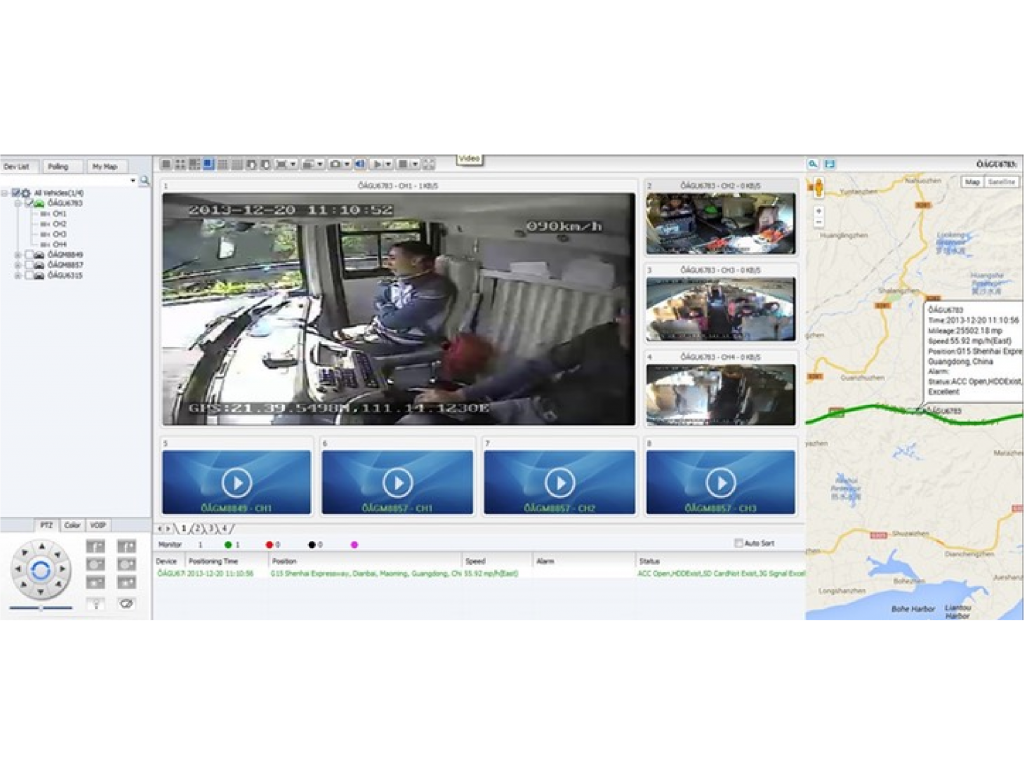Viewport: 1024px width, 775px height.
Task: Switch map to Satellite view
Action: pos(1002,182)
